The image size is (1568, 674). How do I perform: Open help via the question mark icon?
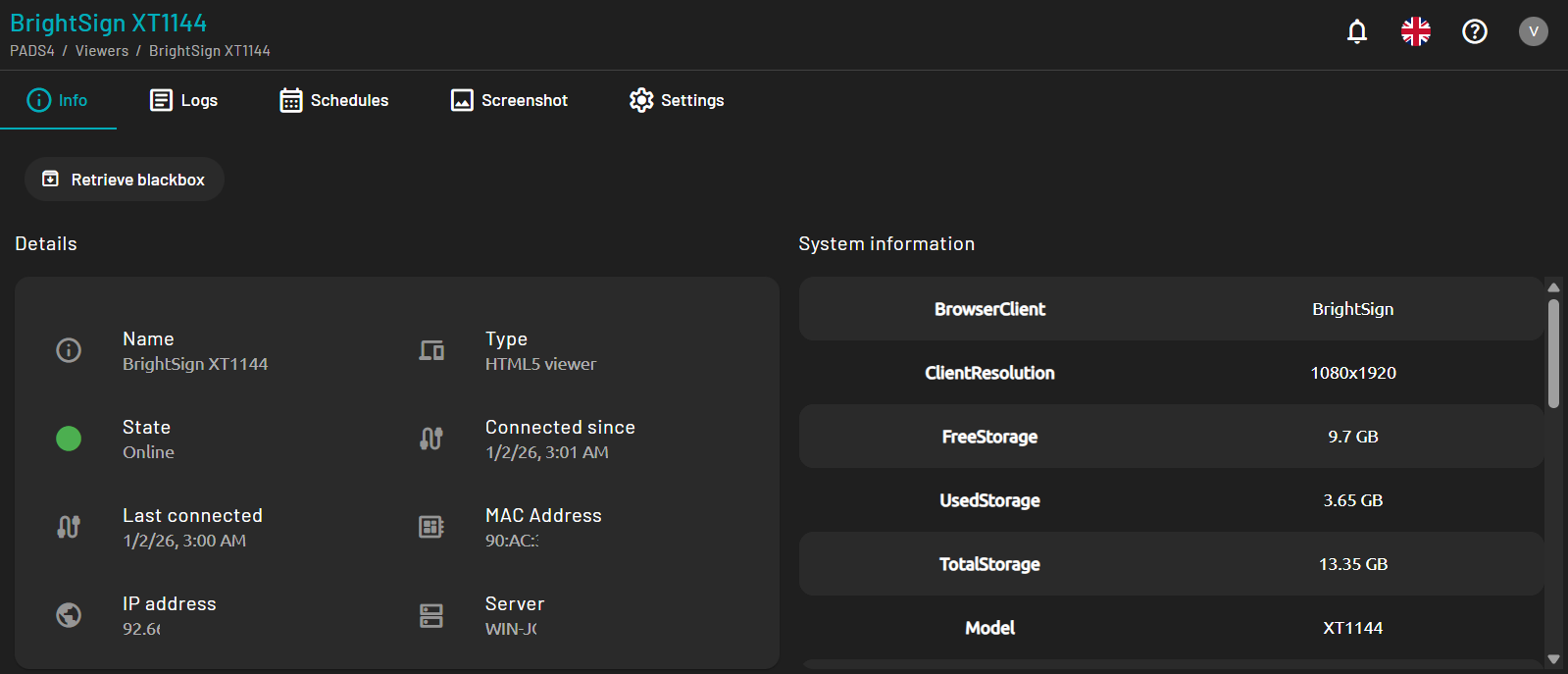pos(1475,31)
